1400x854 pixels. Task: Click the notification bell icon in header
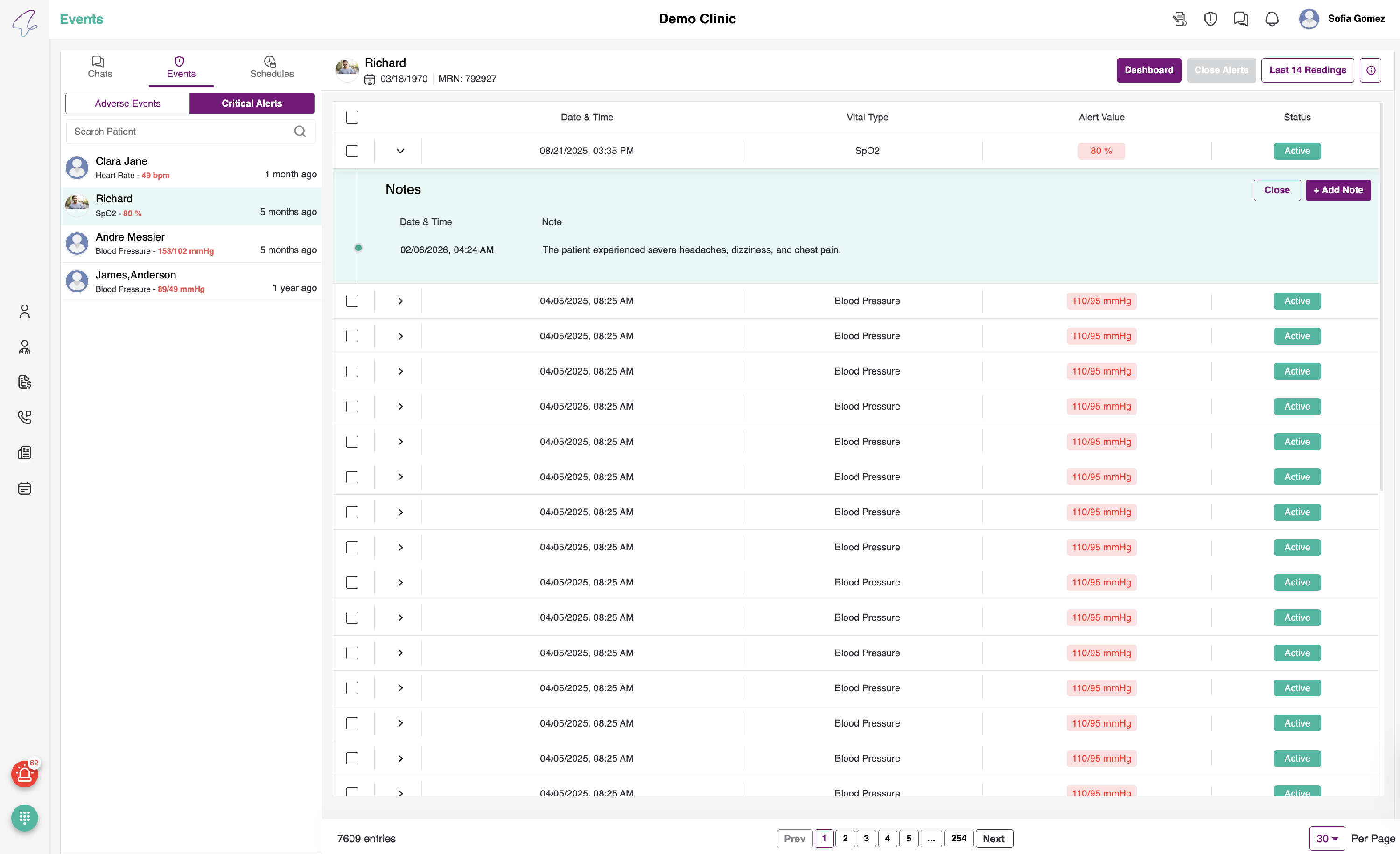(x=1272, y=19)
